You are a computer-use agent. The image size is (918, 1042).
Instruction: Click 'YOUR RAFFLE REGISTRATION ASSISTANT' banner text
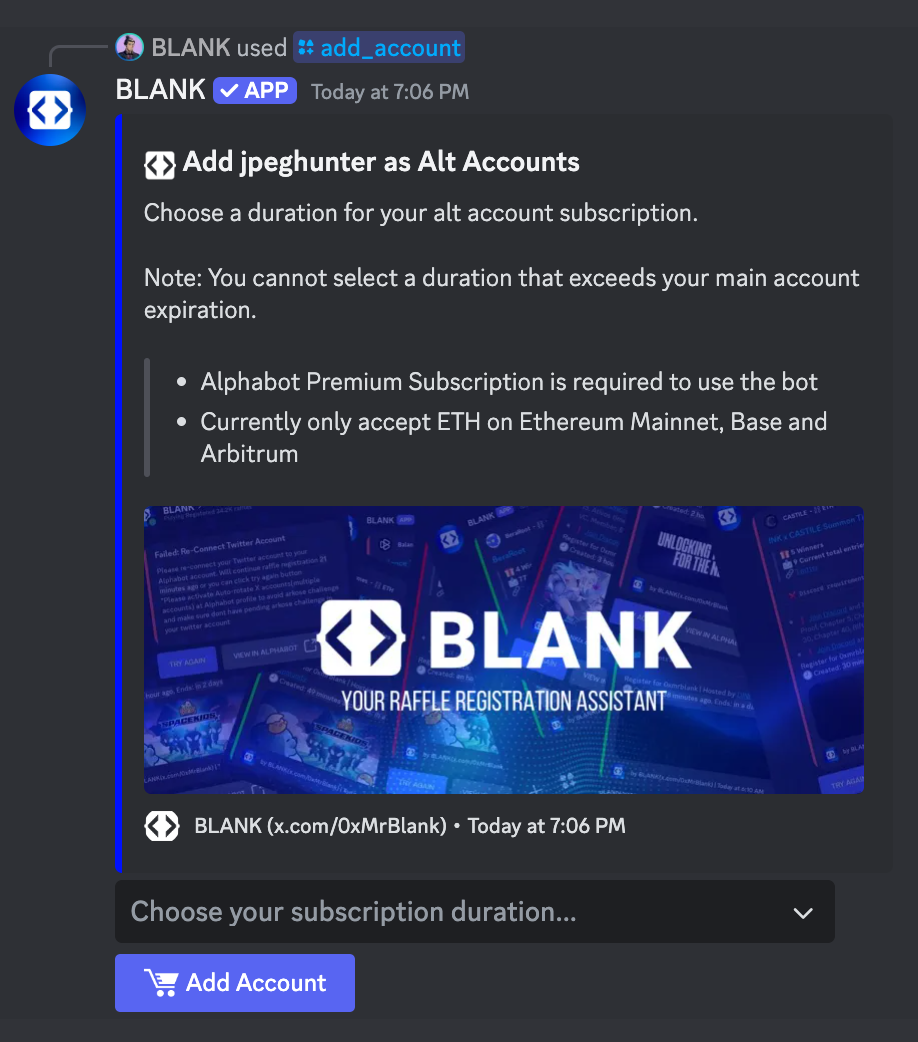click(504, 701)
